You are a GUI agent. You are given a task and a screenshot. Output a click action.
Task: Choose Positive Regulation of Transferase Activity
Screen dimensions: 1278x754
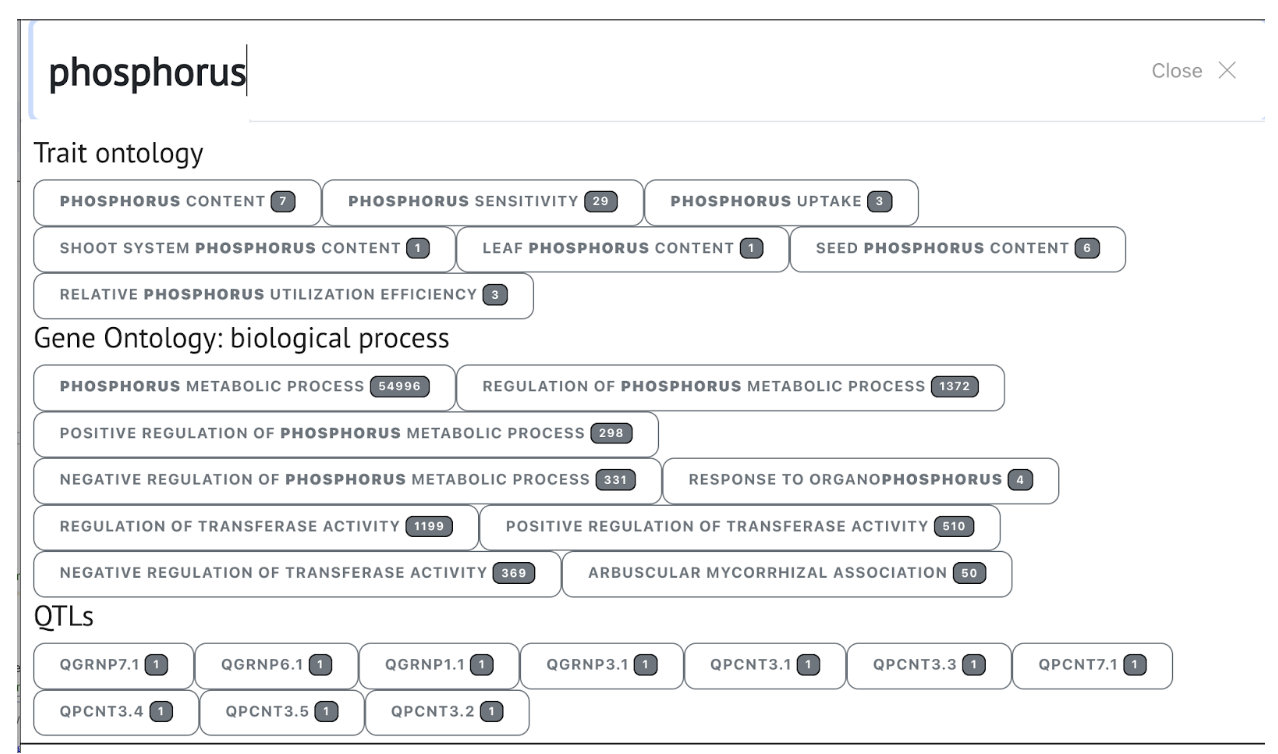point(739,527)
